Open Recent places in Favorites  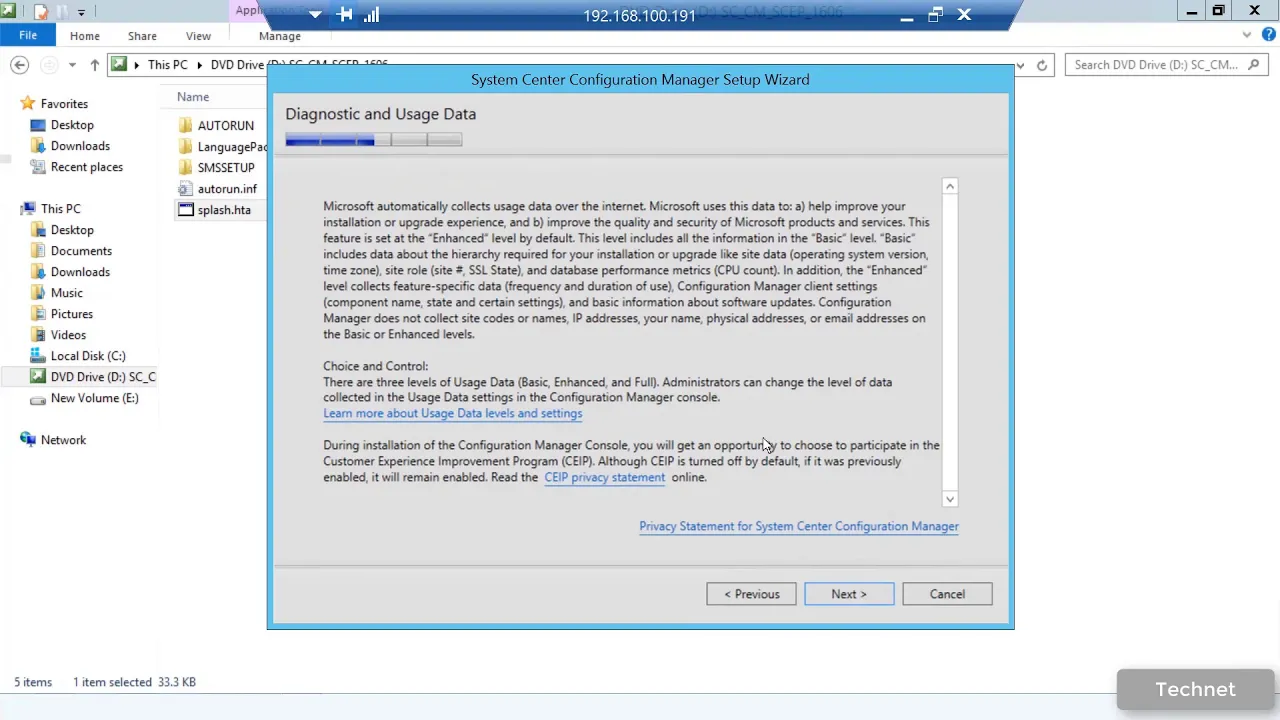pyautogui.click(x=87, y=167)
